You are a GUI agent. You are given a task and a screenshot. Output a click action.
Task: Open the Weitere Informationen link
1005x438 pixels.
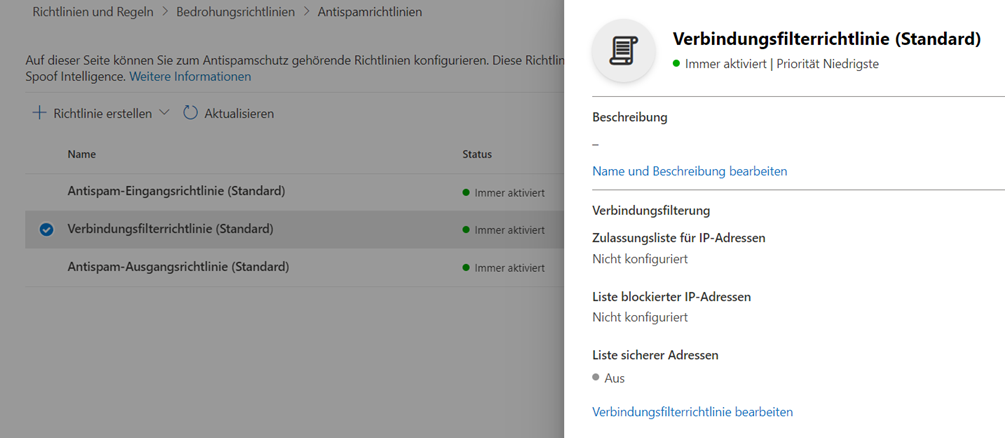190,76
